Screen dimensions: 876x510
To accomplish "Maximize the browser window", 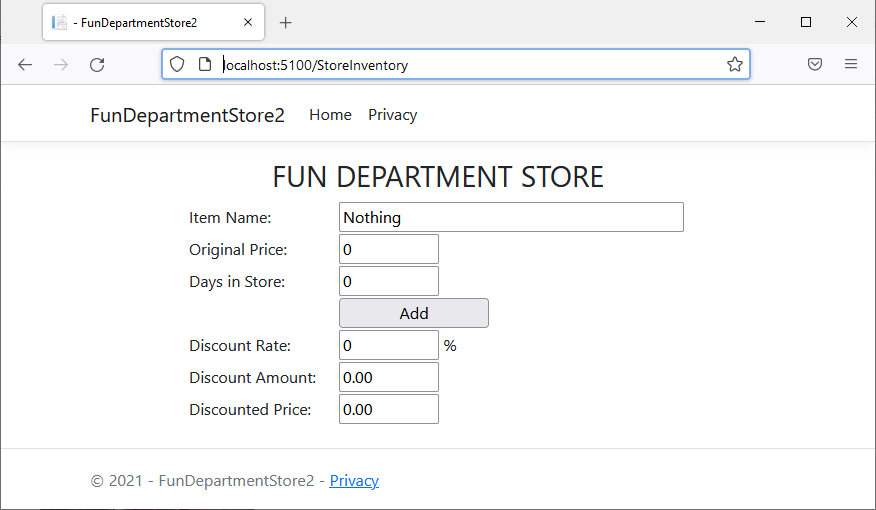I will click(806, 22).
